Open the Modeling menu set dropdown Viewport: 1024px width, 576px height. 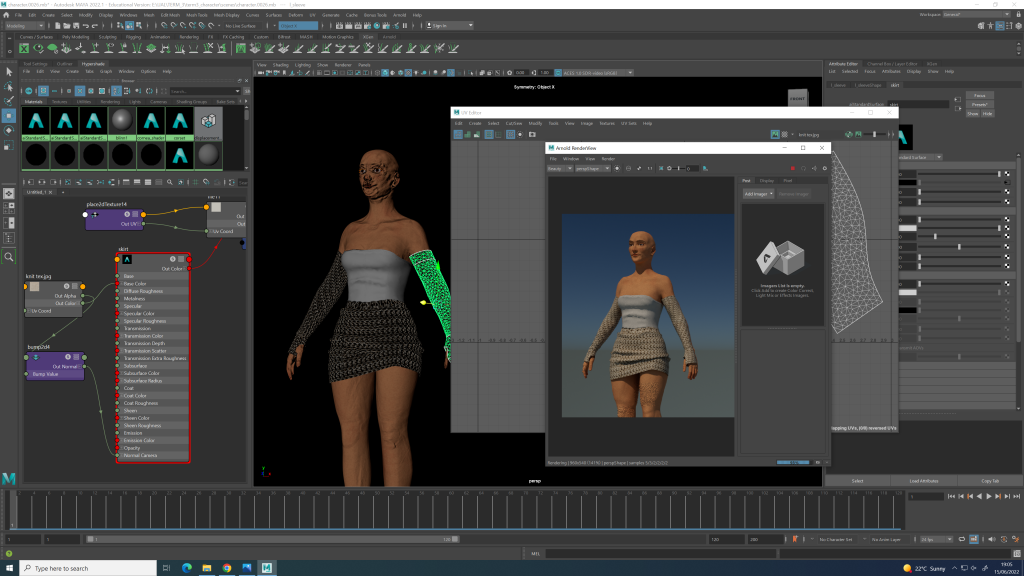click(x=24, y=25)
